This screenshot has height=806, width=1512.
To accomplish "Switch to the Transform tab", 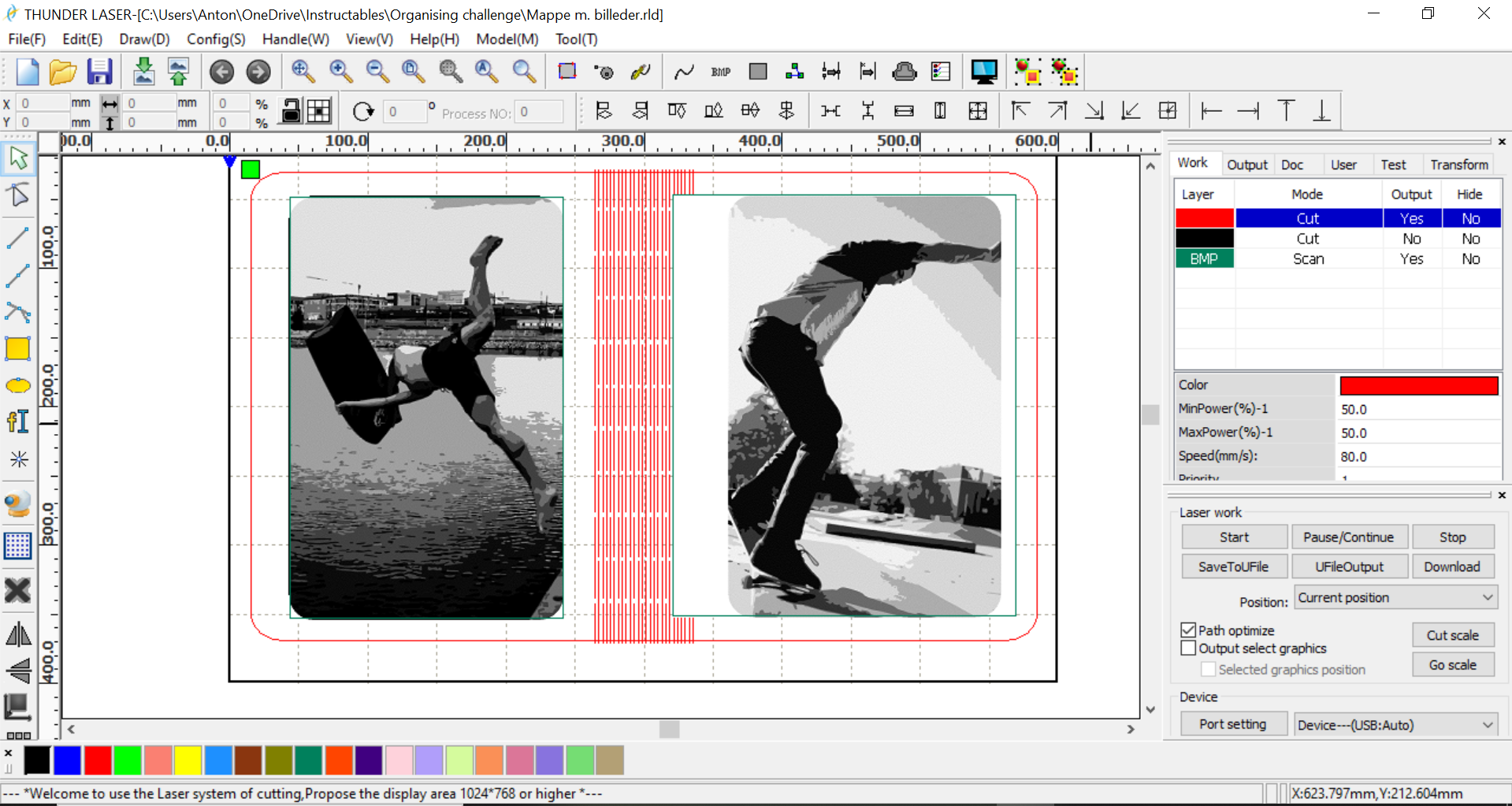I will [1458, 165].
